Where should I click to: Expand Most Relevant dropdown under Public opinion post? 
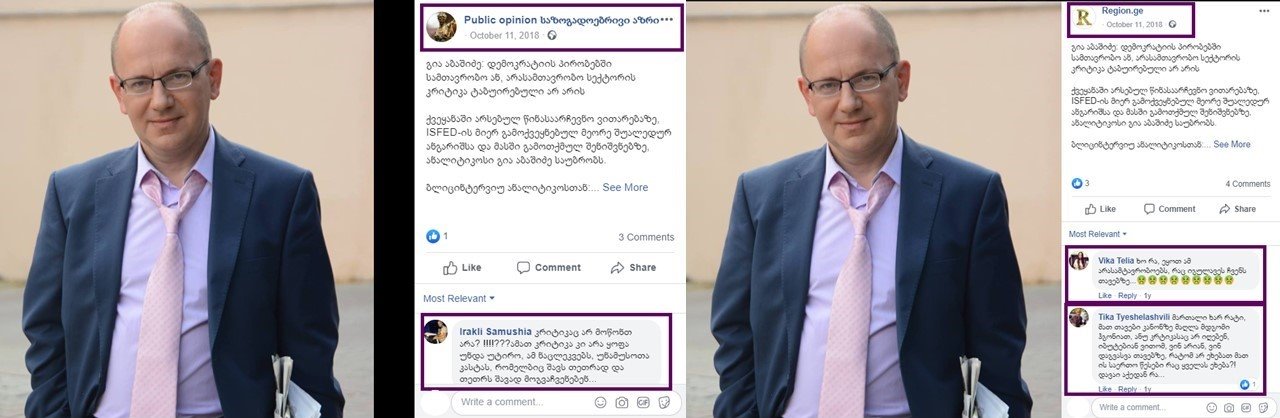459,298
